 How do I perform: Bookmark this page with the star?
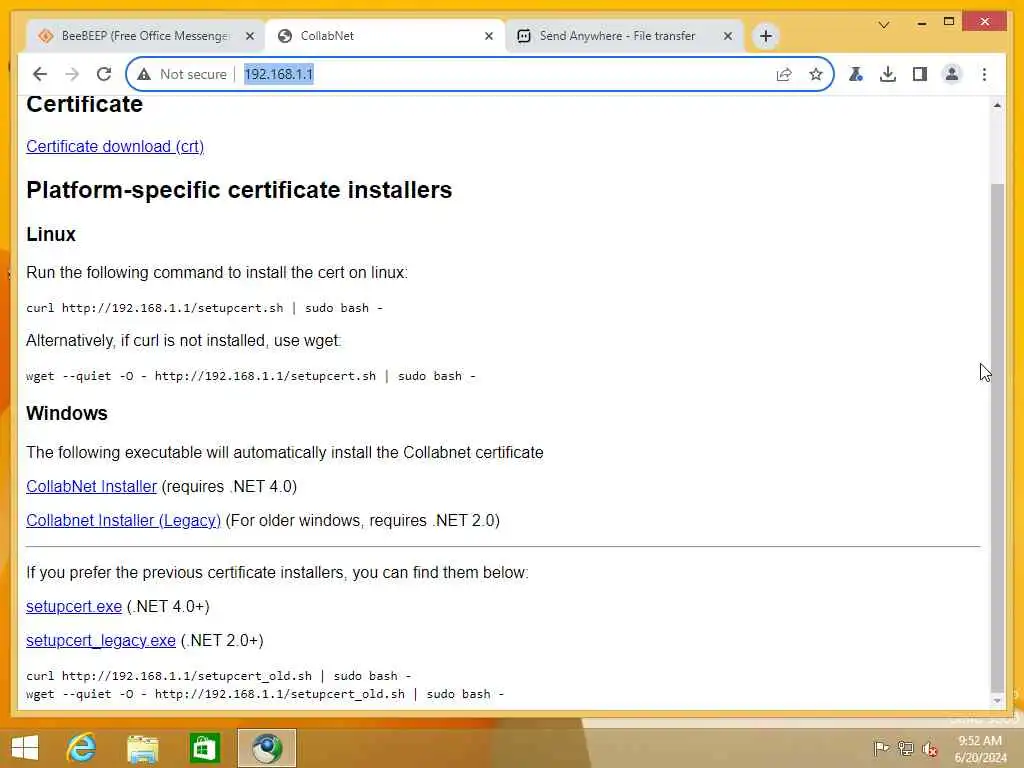click(816, 74)
